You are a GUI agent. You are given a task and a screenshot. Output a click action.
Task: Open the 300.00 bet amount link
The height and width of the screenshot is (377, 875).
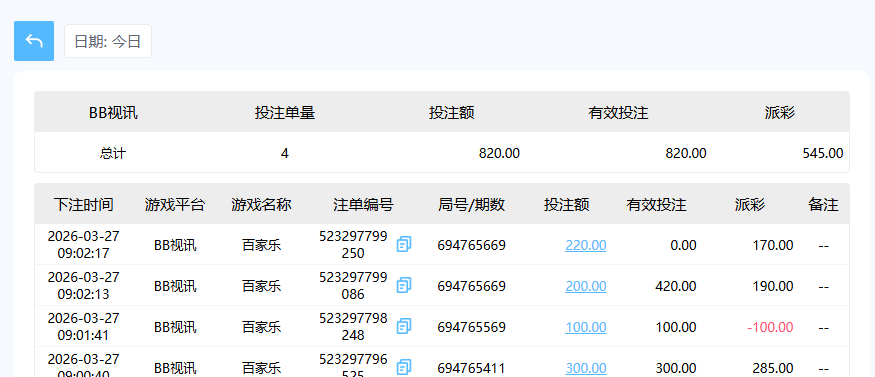[586, 368]
